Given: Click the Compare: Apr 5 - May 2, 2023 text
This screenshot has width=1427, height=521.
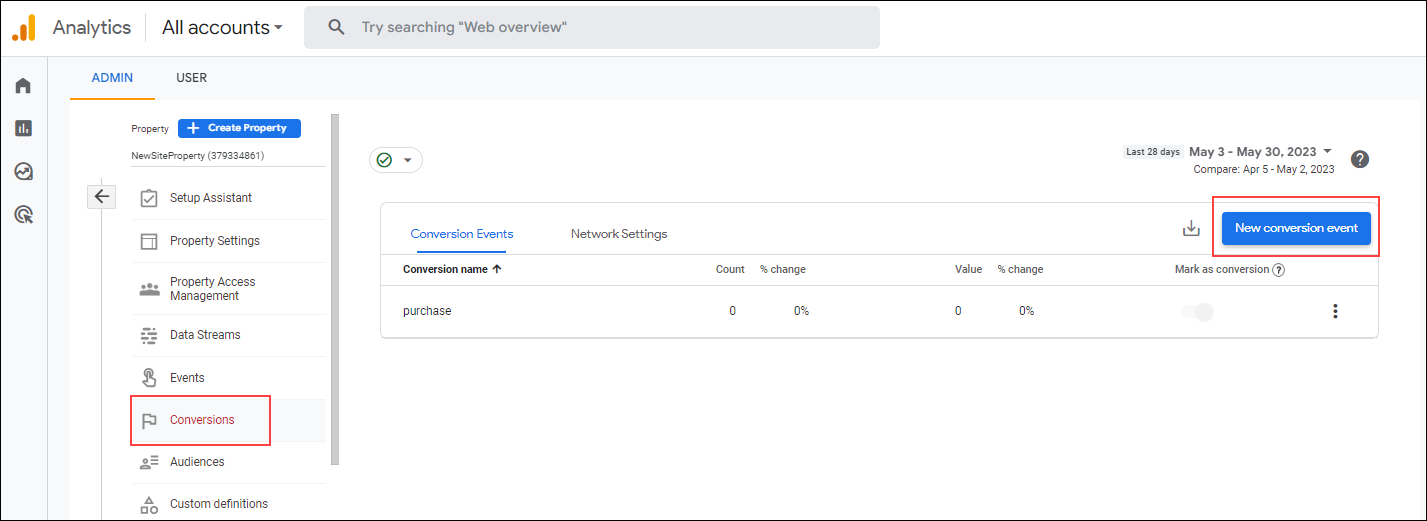Looking at the screenshot, I should tap(1264, 170).
